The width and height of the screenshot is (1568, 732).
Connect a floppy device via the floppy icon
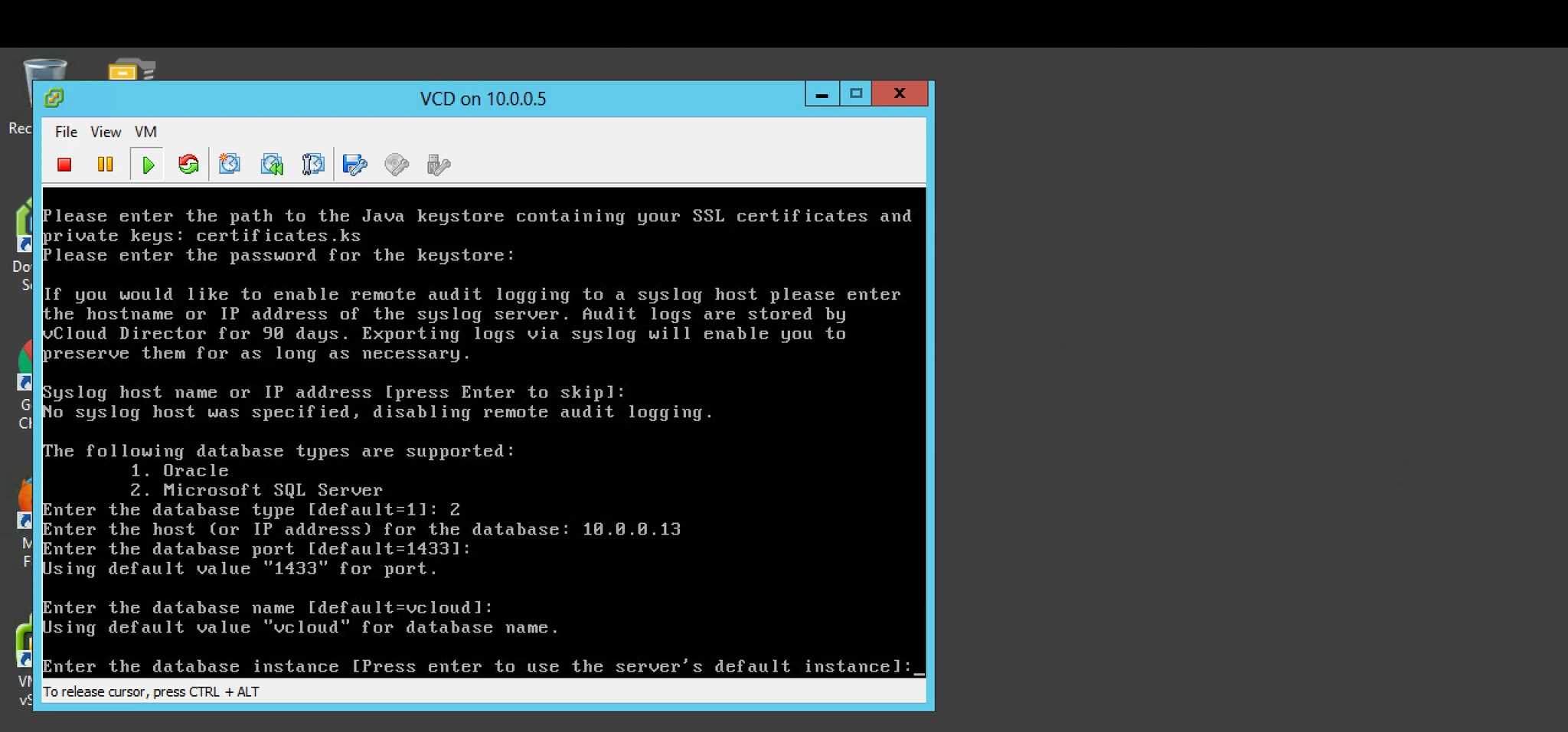point(355,165)
